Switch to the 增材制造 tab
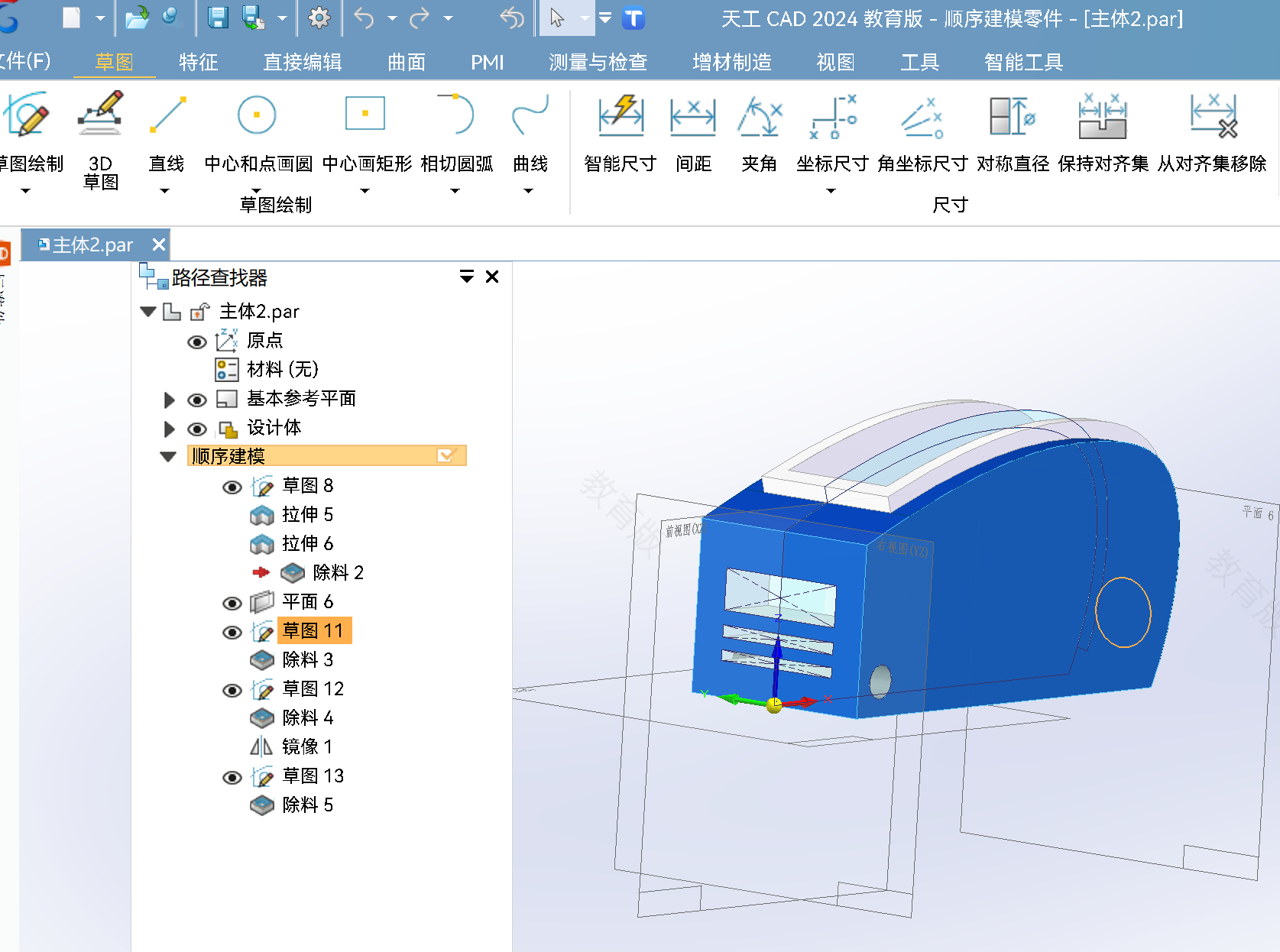Viewport: 1280px width, 952px height. pyautogui.click(x=732, y=62)
